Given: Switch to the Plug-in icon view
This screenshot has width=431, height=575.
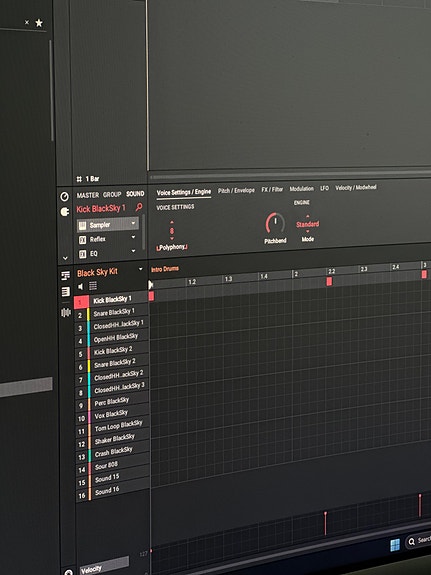Looking at the screenshot, I should point(65,212).
